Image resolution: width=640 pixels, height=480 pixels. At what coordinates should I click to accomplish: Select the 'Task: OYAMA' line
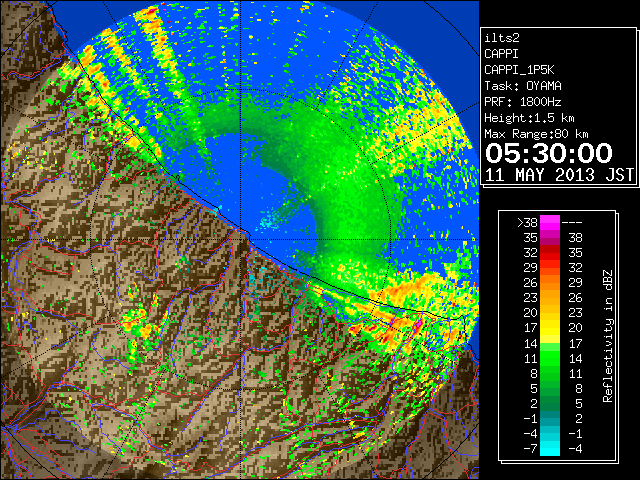(523, 86)
